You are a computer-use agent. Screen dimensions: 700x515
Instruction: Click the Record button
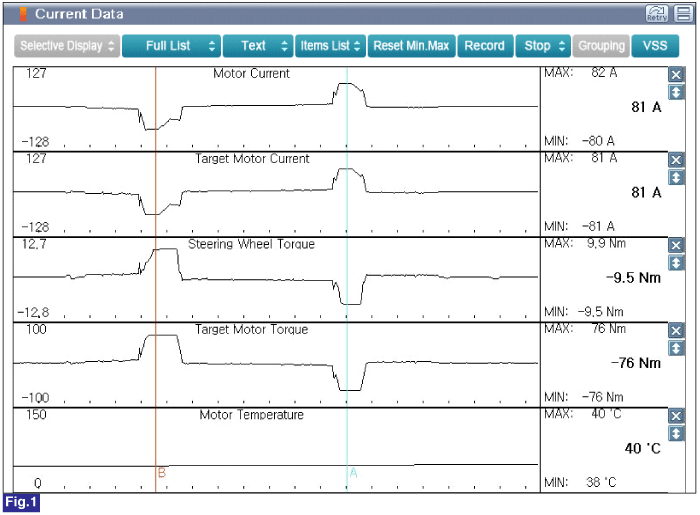point(484,46)
